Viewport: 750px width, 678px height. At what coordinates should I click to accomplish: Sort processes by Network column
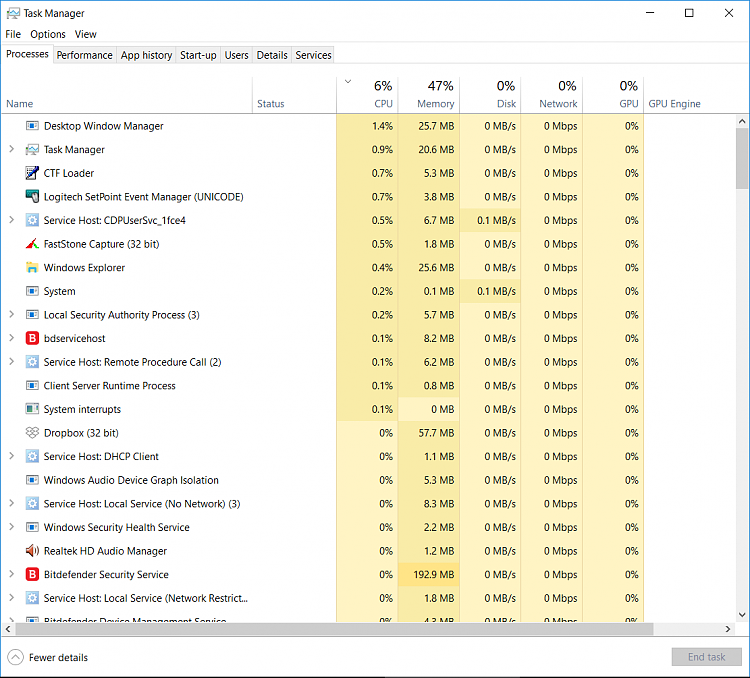(551, 95)
